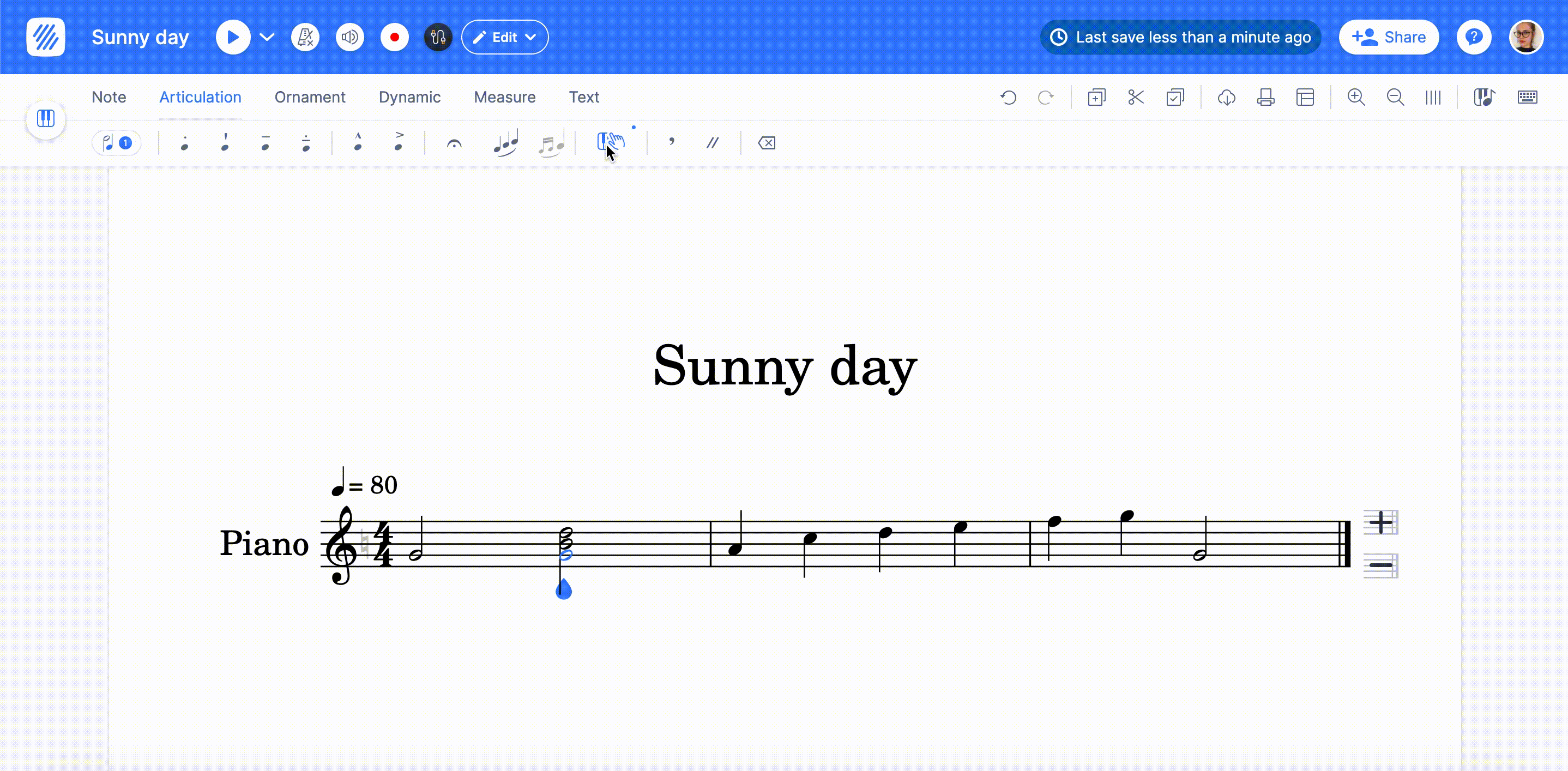Image resolution: width=1568 pixels, height=771 pixels.
Task: Apply staccato articulation to the note
Action: click(184, 143)
